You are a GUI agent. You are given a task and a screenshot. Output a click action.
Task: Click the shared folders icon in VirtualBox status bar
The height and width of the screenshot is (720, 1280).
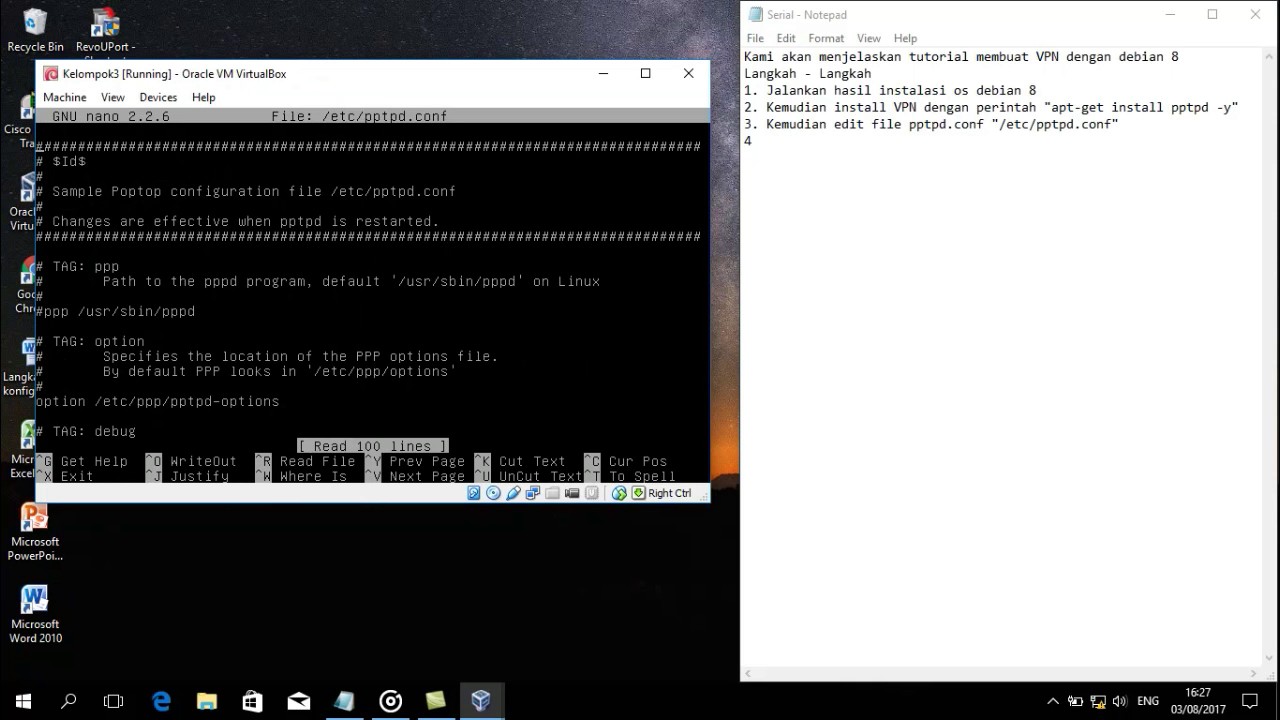552,493
